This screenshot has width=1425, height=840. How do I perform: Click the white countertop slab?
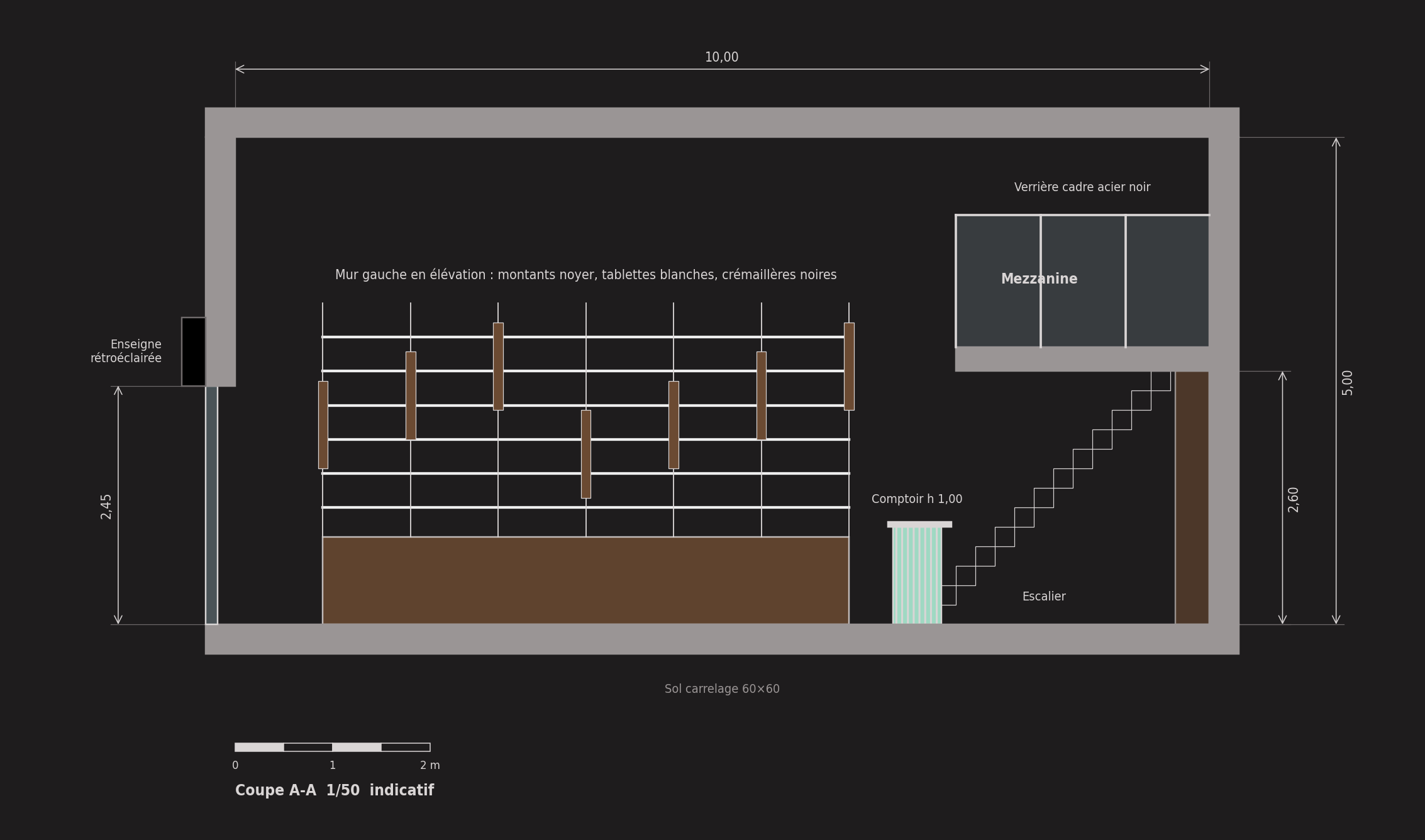(919, 524)
